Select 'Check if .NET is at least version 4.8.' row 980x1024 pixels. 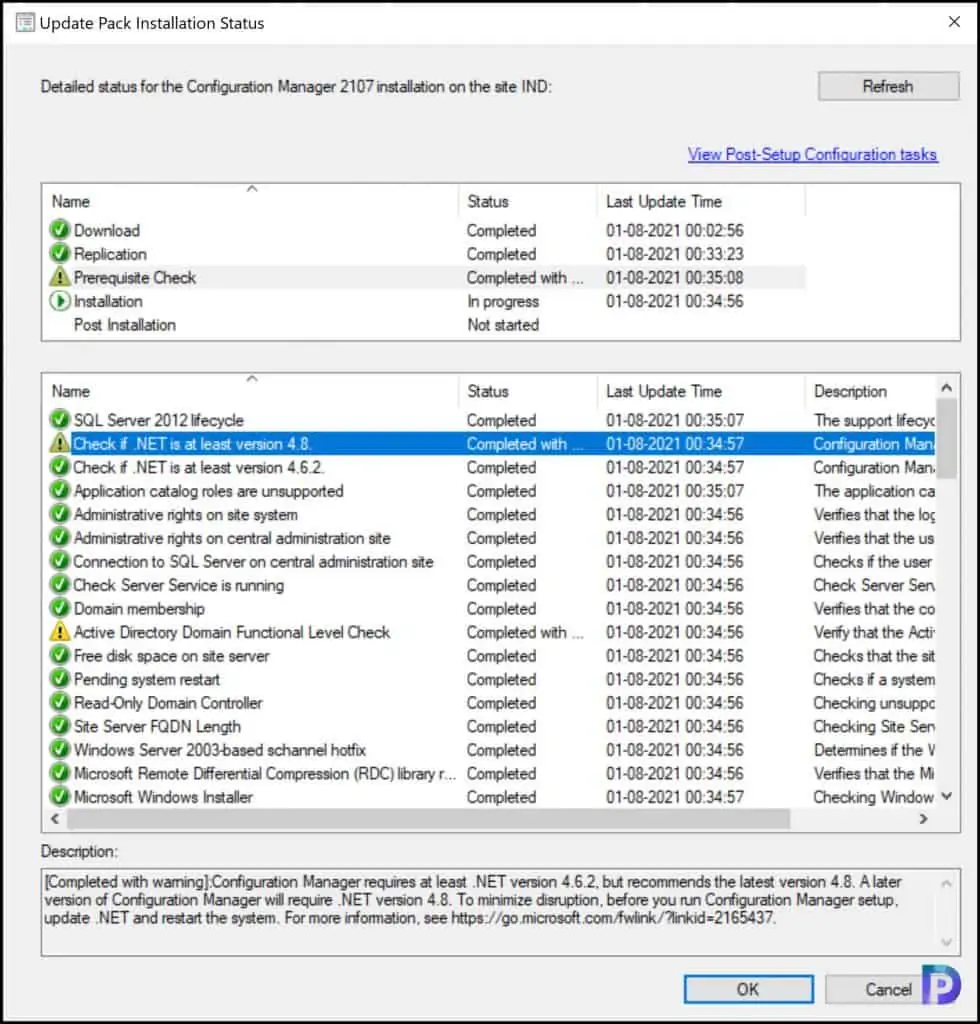[491, 443]
